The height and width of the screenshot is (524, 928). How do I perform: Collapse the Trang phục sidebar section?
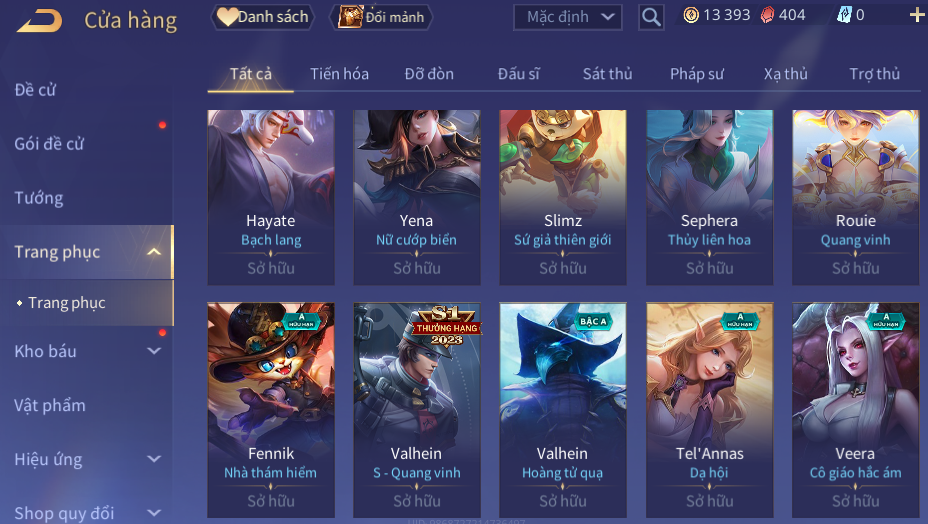[154, 252]
